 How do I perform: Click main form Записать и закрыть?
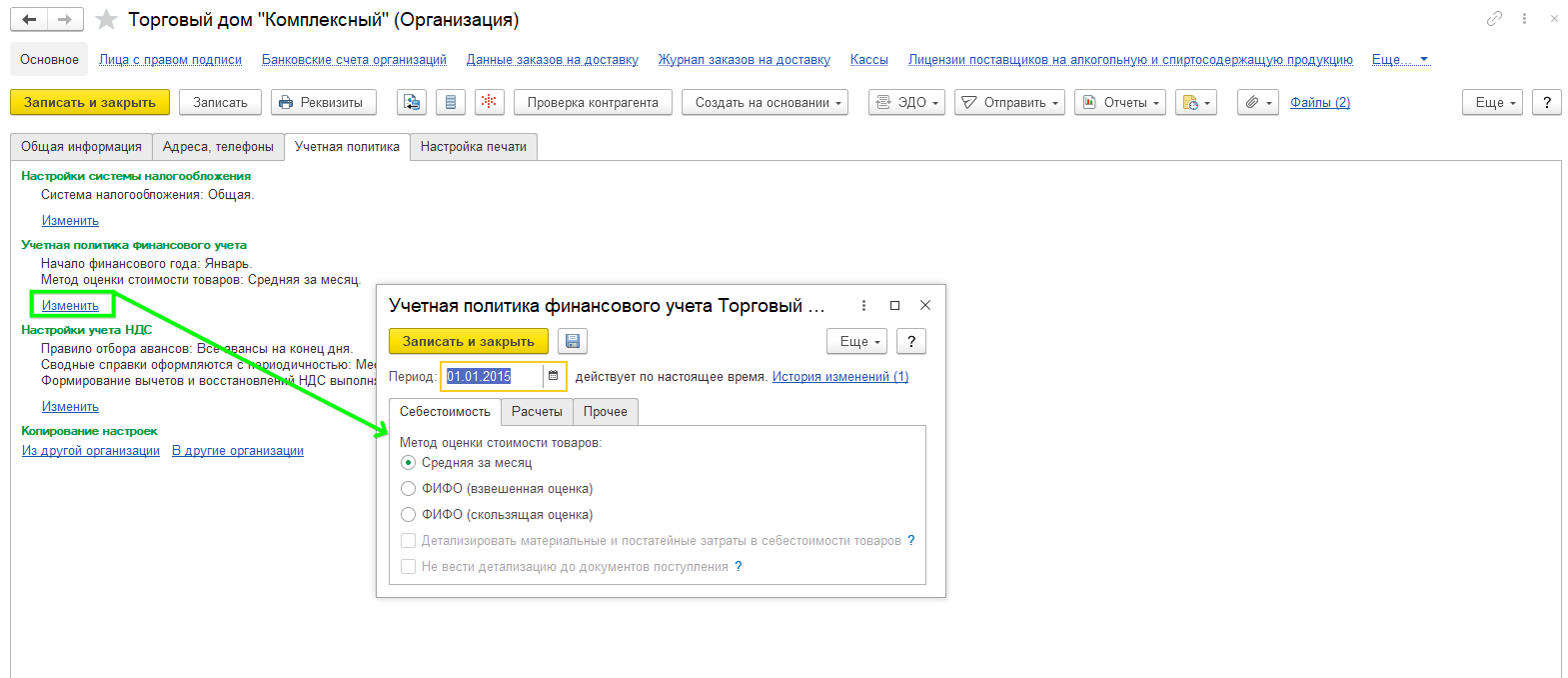click(90, 102)
